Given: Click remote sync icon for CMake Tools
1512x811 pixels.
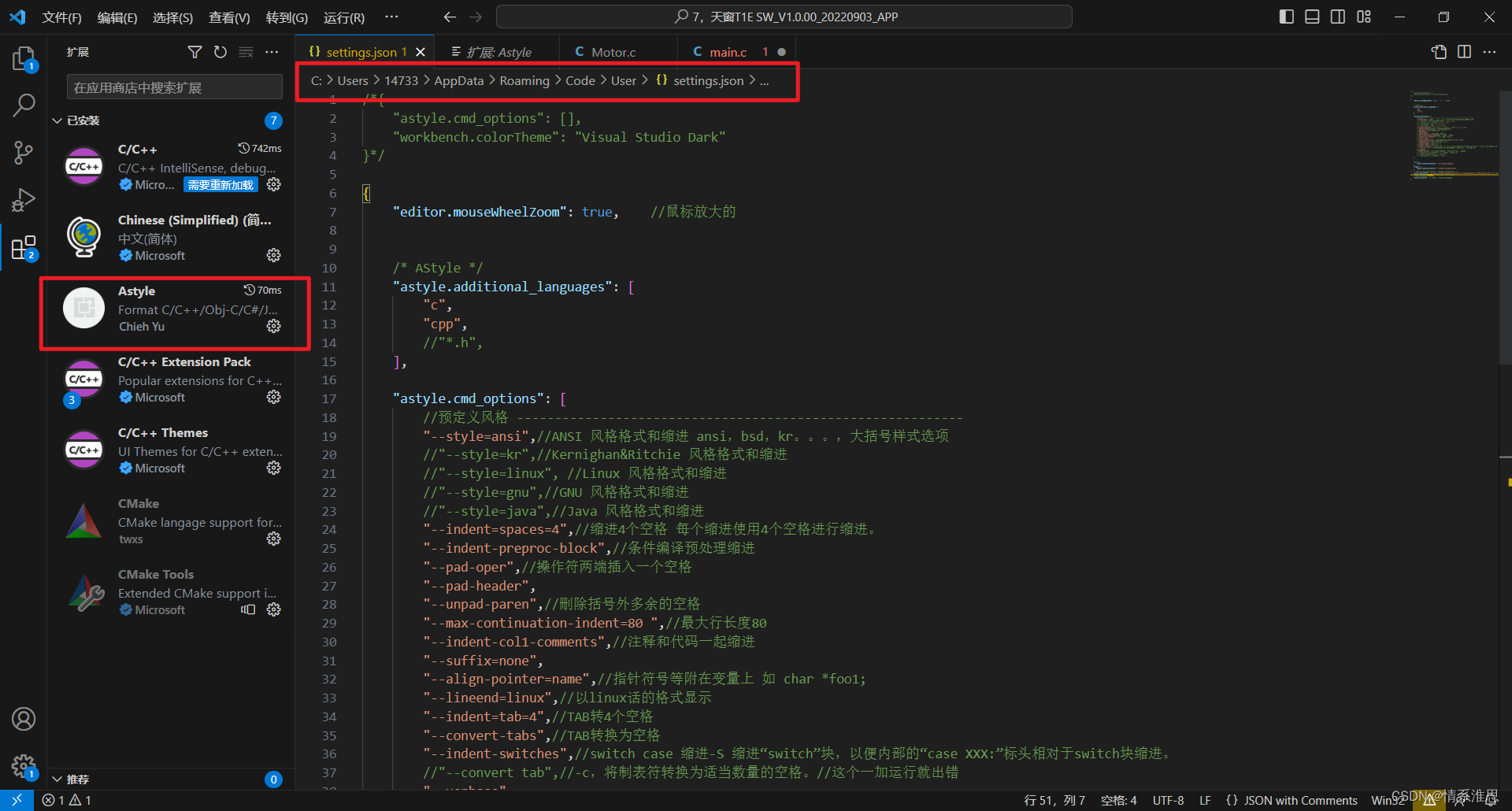Looking at the screenshot, I should pyautogui.click(x=248, y=609).
